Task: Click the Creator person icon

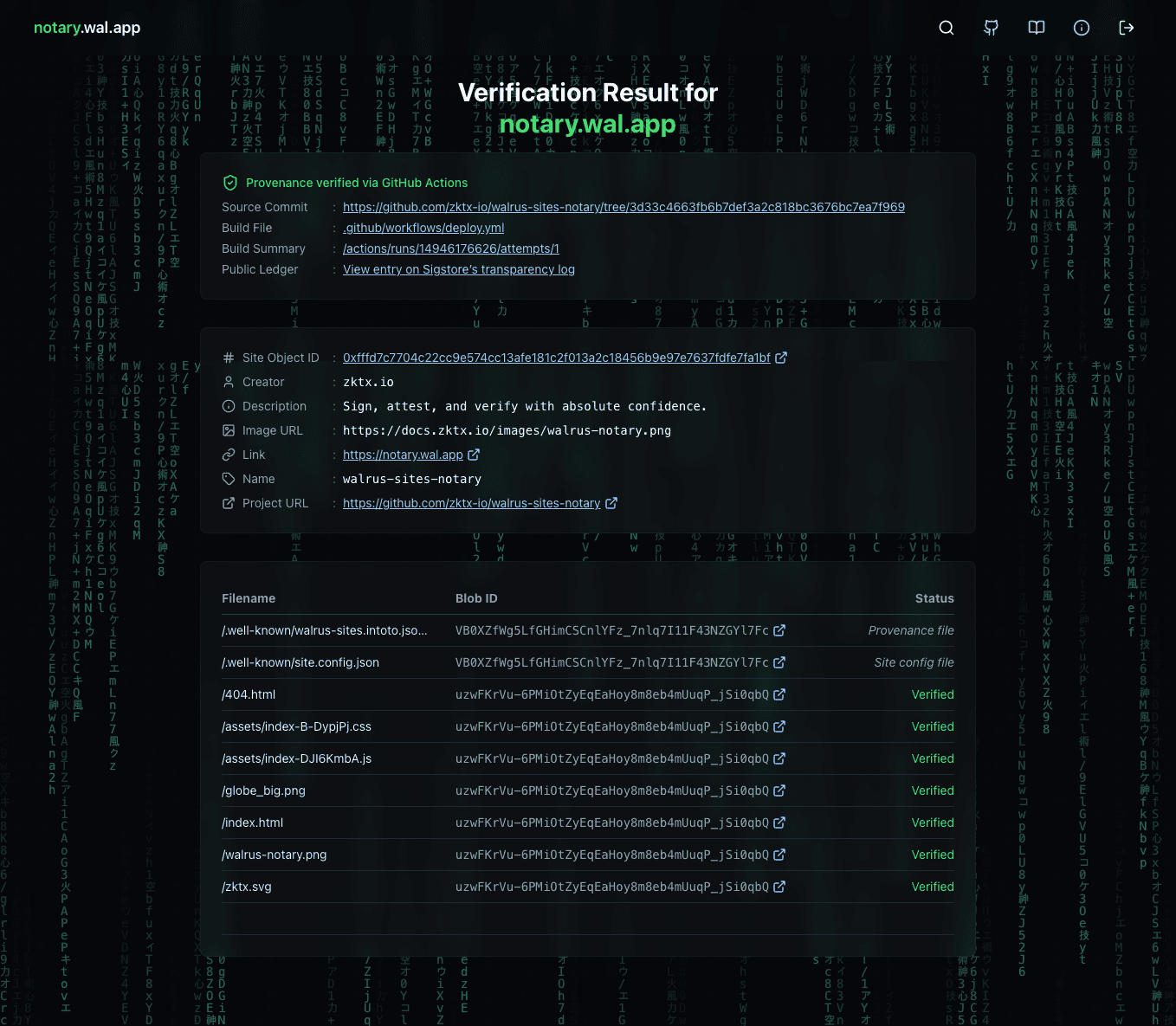Action: click(x=229, y=382)
